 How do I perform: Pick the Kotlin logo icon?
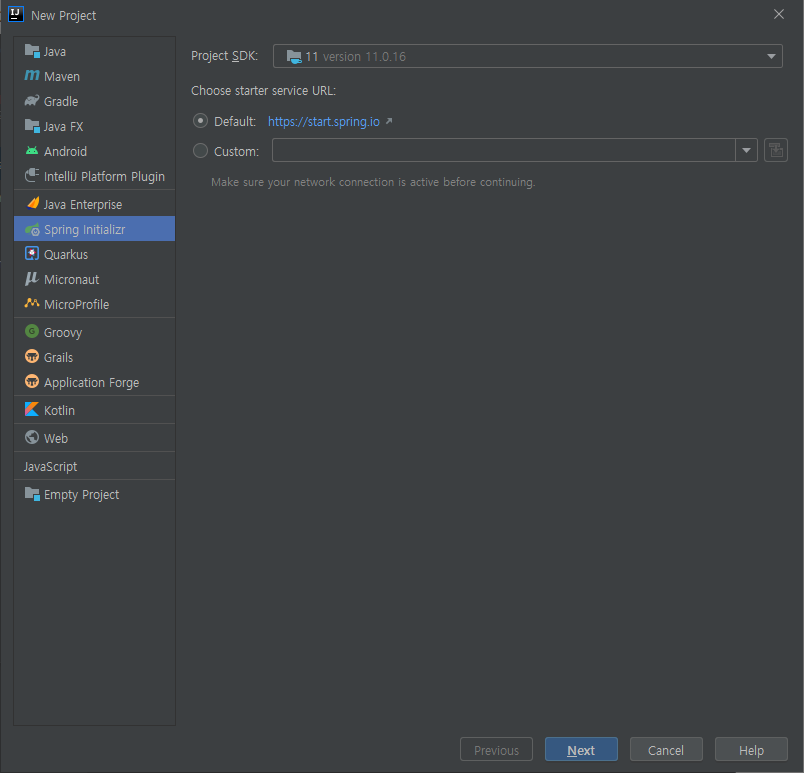(x=32, y=410)
